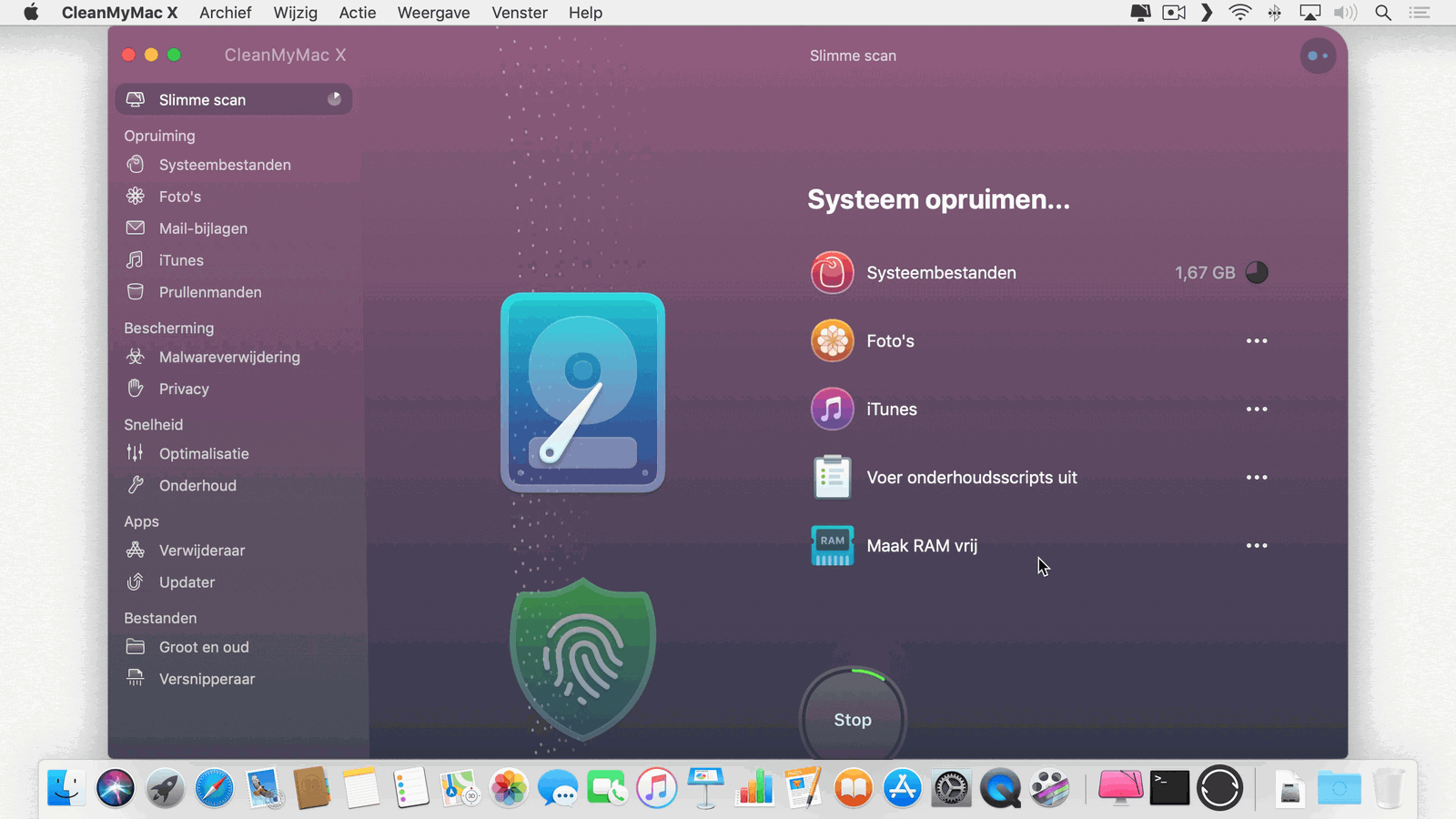Screen dimensions: 1456x819
Task: Click Slimme scan progress indicator in sidebar
Action: pyautogui.click(x=334, y=98)
